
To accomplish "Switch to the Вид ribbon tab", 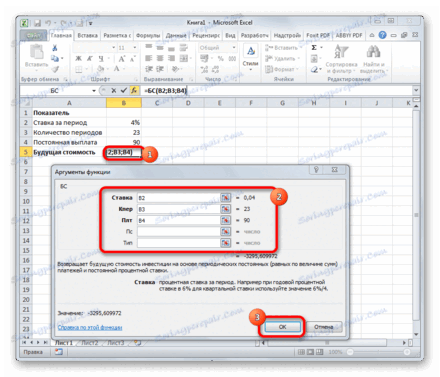I will (230, 35).
